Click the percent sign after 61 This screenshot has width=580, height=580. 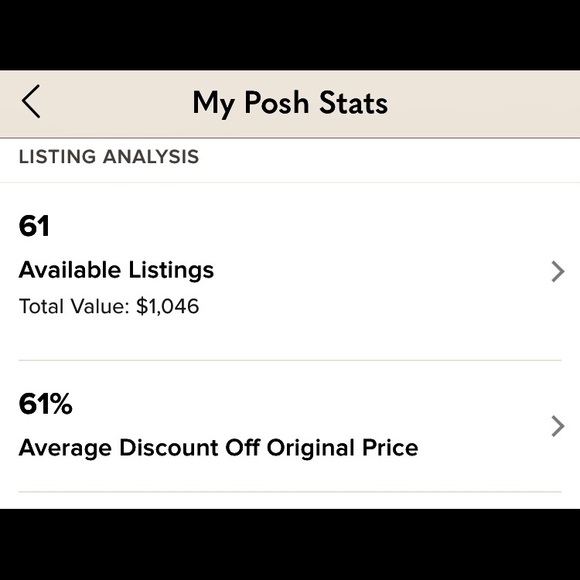(61, 404)
